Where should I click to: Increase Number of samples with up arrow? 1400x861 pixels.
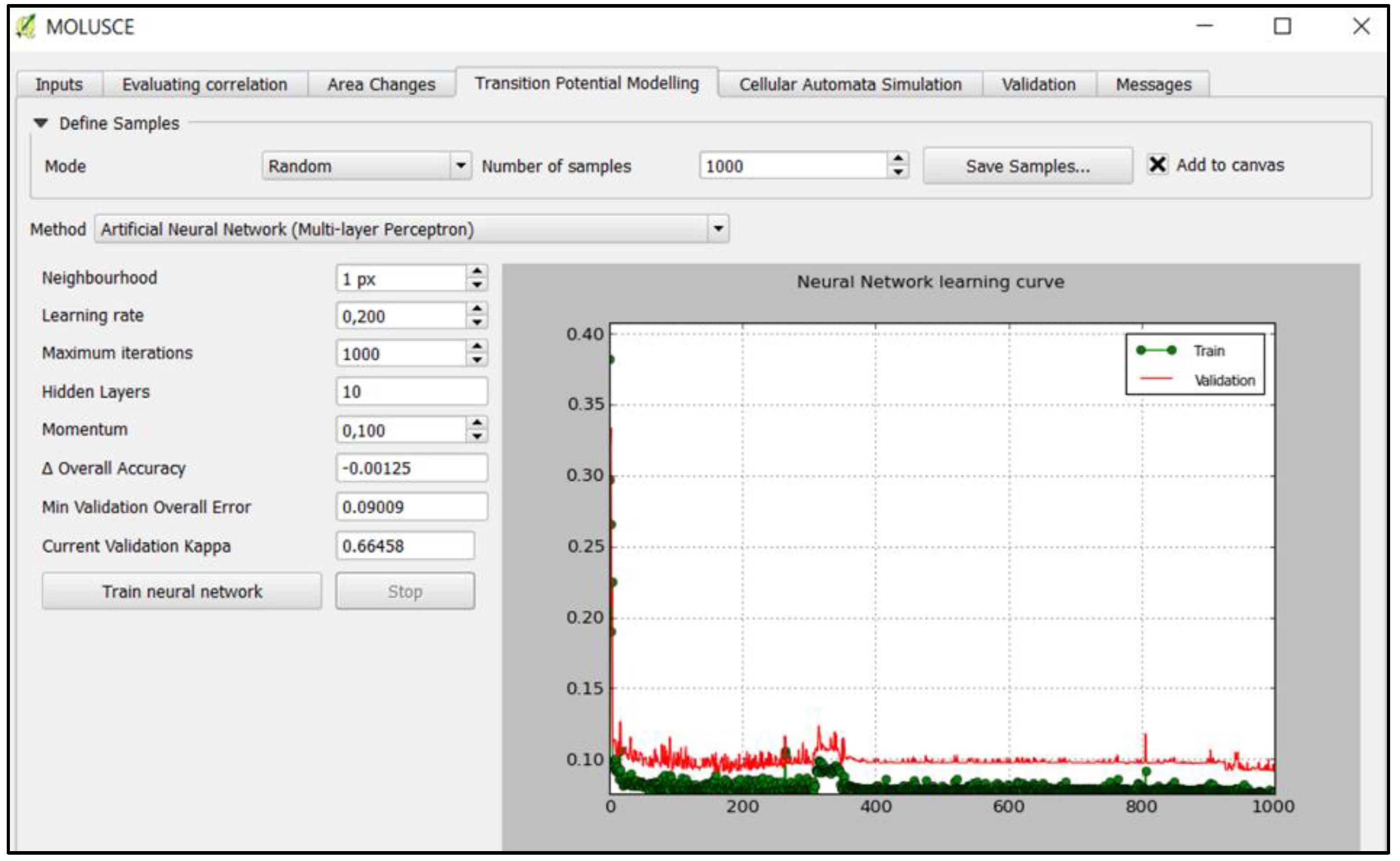coord(898,159)
